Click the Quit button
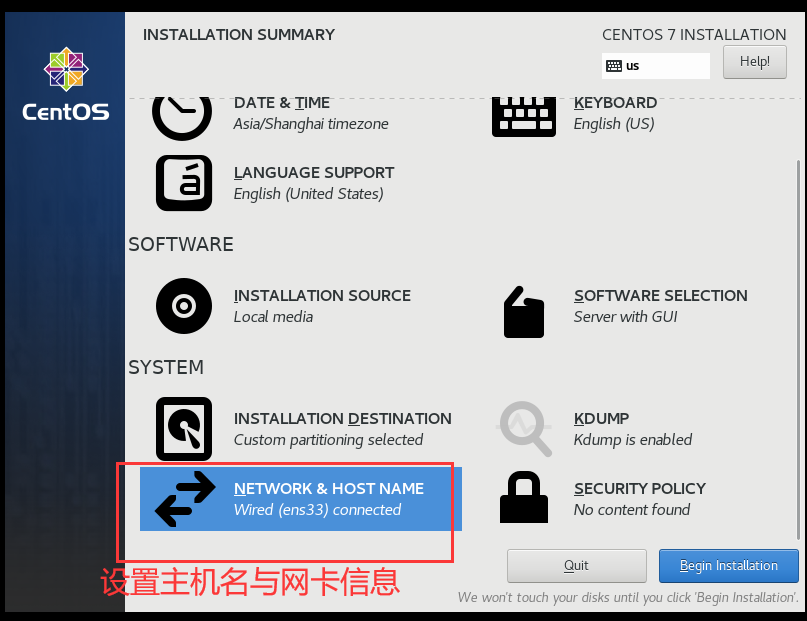 click(576, 565)
